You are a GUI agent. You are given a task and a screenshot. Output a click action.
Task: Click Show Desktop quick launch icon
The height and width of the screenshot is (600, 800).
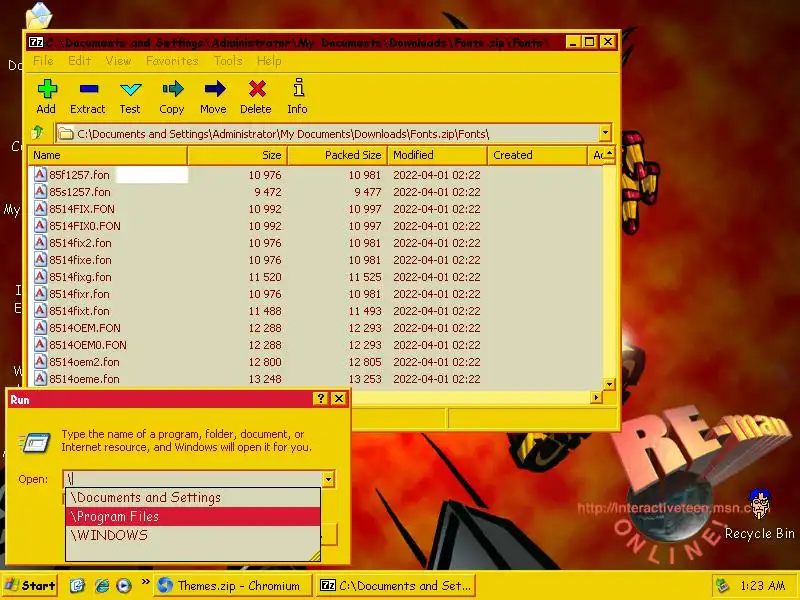77,585
